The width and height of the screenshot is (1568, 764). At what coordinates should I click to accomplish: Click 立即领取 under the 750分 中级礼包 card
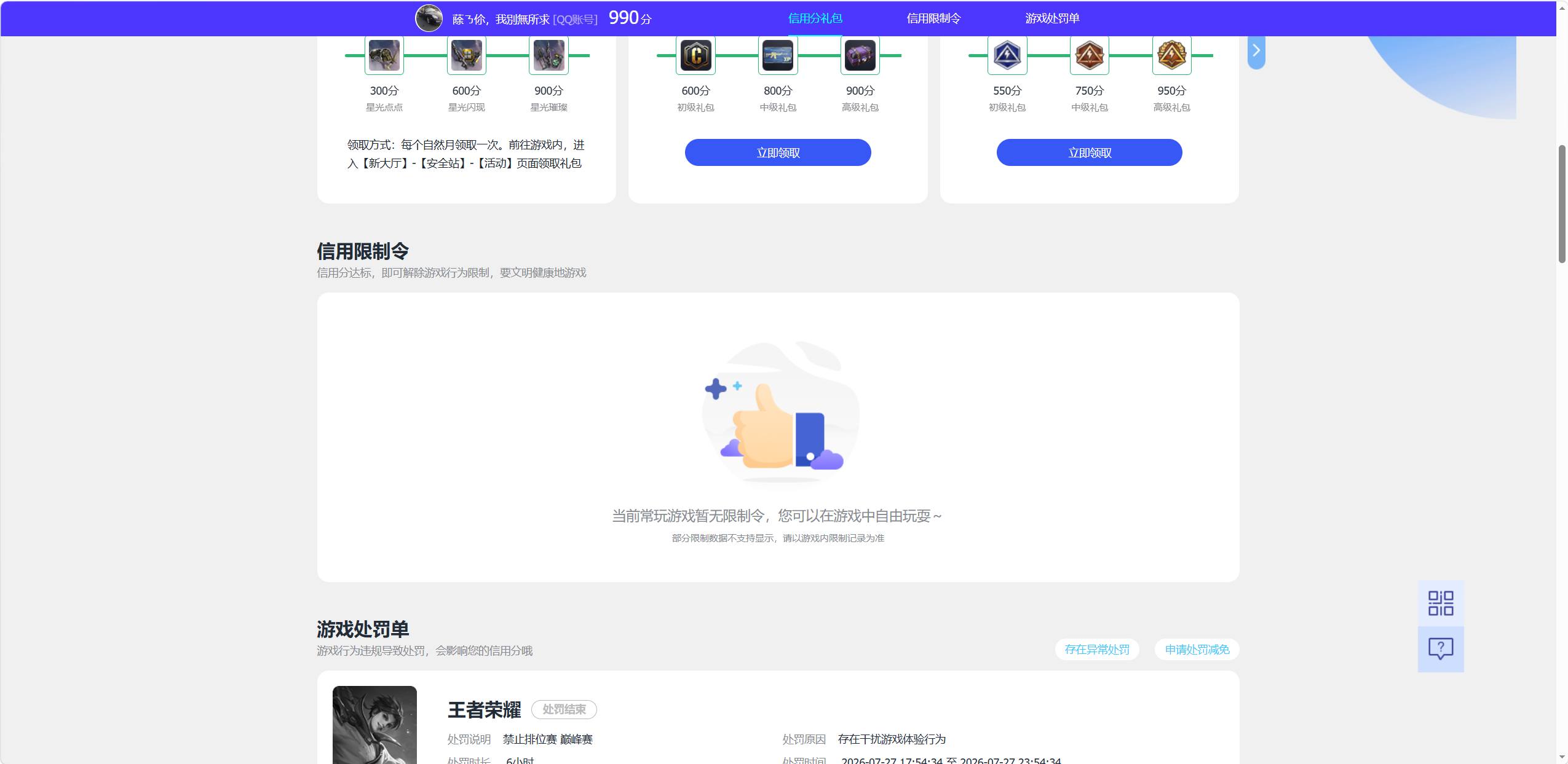click(x=1089, y=152)
